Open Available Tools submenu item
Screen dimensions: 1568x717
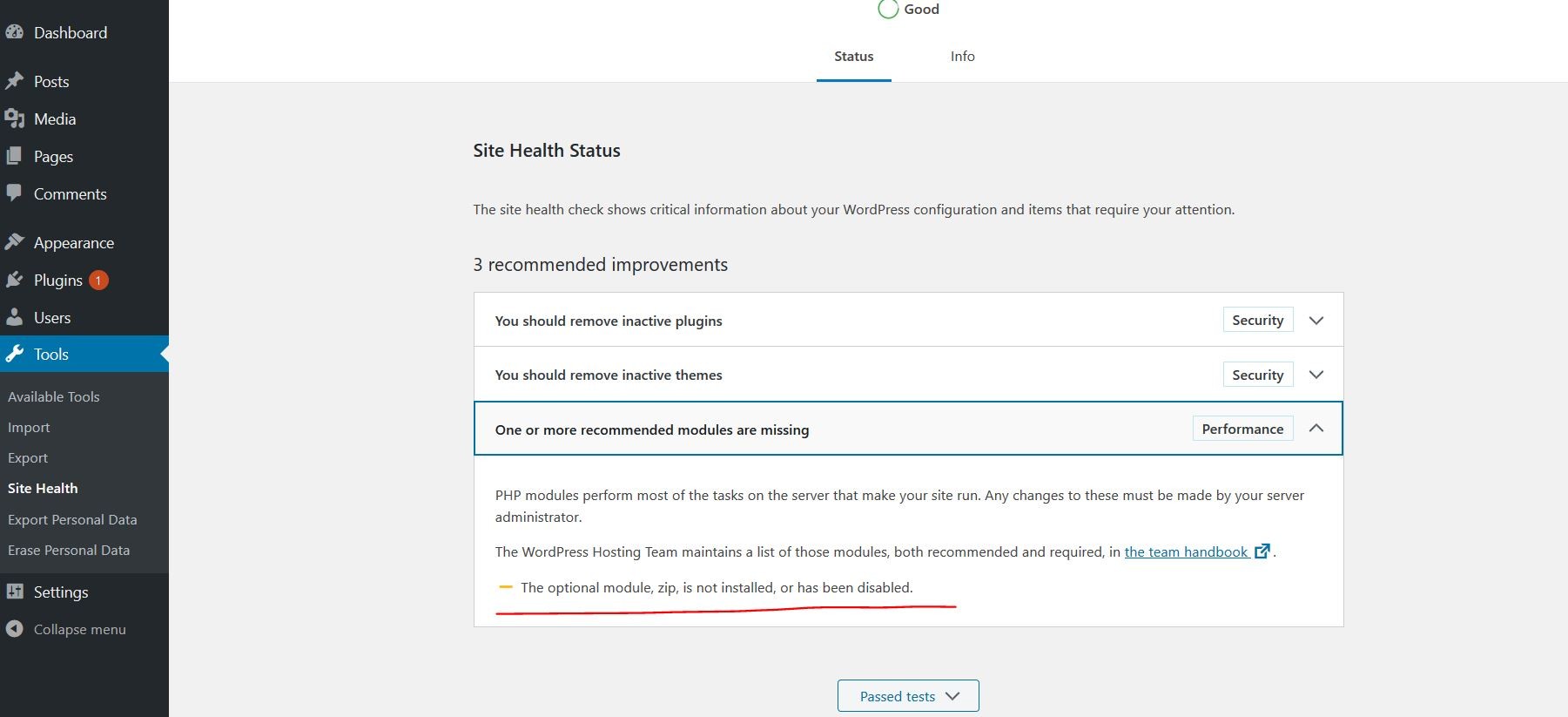54,396
